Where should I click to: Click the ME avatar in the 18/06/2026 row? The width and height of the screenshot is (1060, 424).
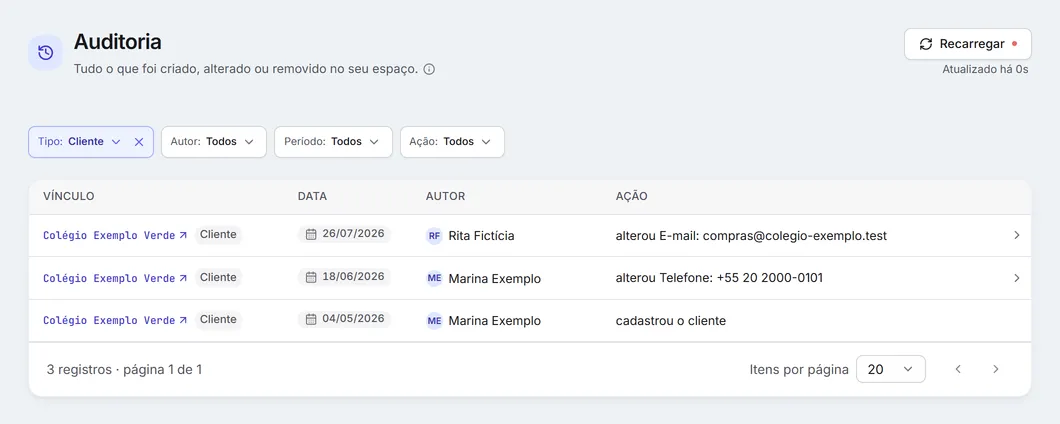[434, 279]
